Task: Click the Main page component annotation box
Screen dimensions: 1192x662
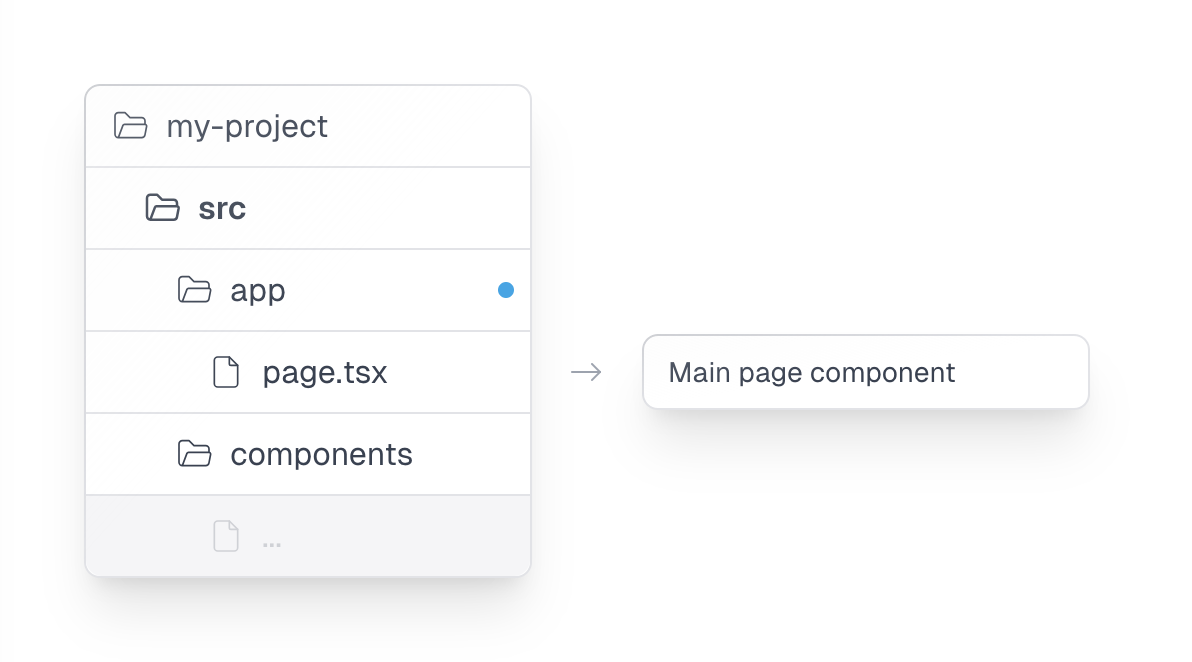Action: (x=865, y=372)
